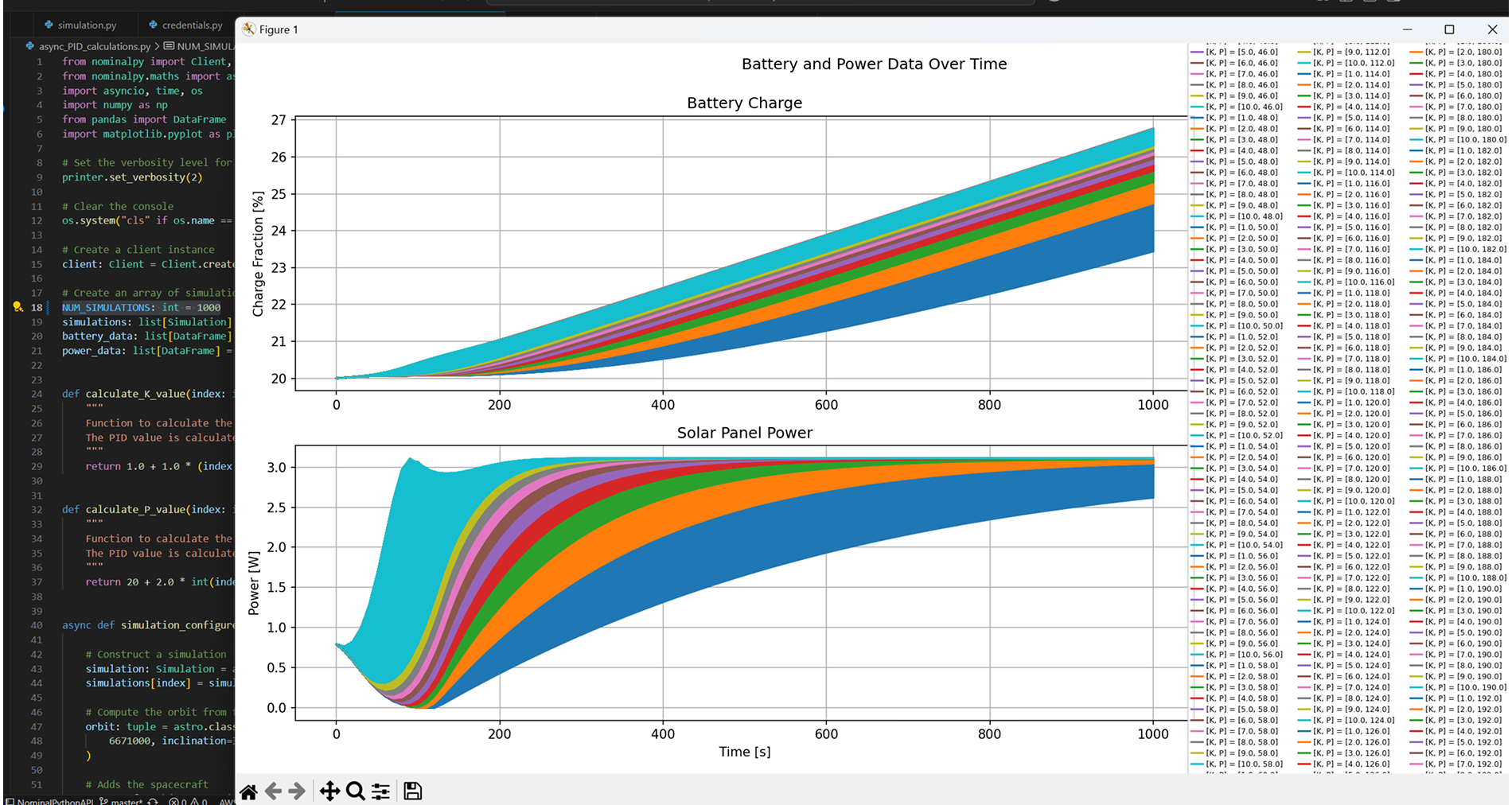Expand the NUM_SIMUL symbol breadcrumb
The image size is (1512, 805).
click(204, 46)
